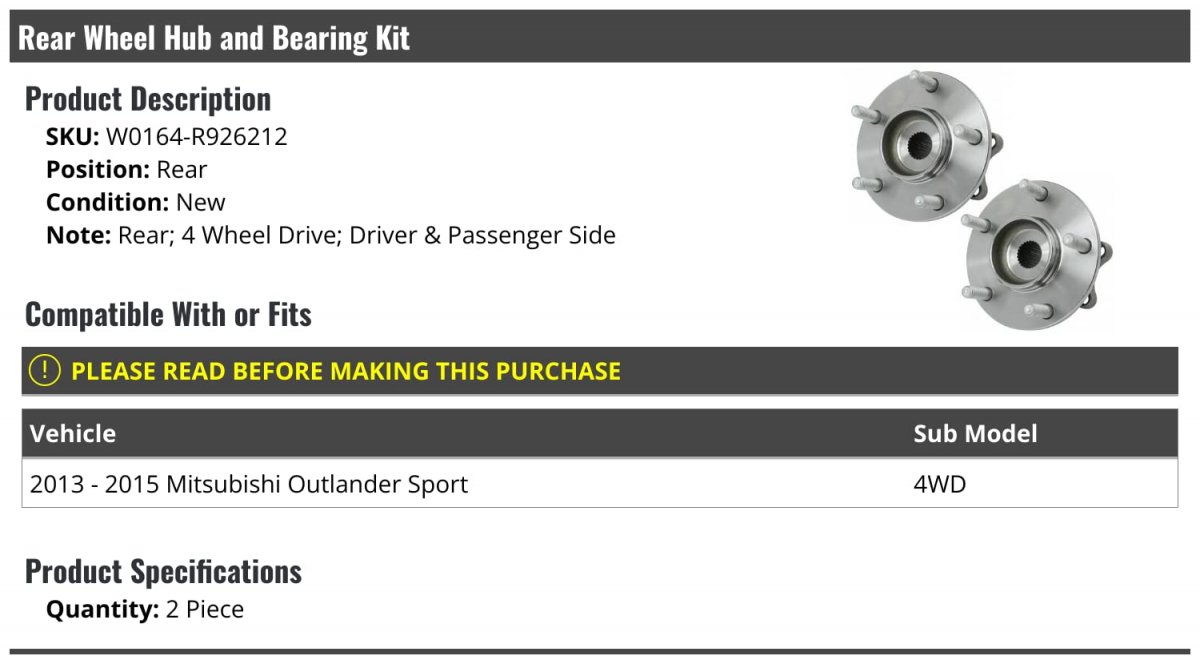Image resolution: width=1200 pixels, height=664 pixels.
Task: Click the 4WD sub model cell
Action: pyautogui.click(x=940, y=484)
